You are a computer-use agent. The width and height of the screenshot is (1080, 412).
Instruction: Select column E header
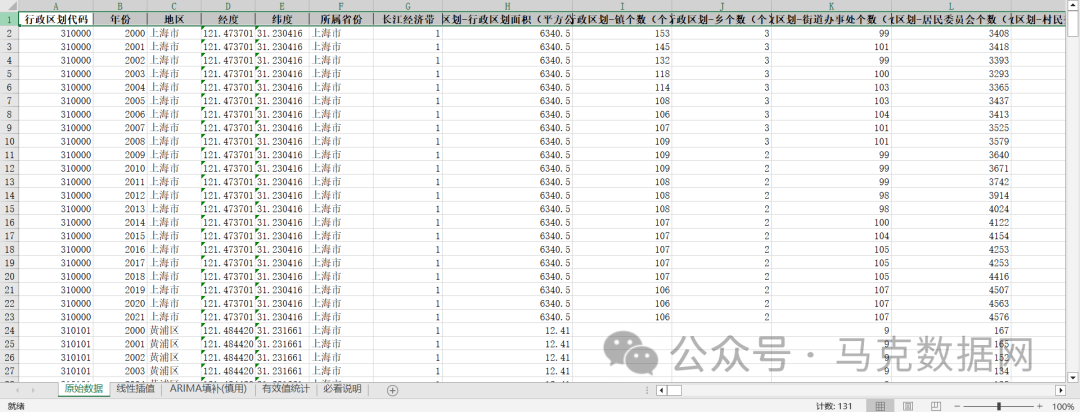tap(282, 6)
